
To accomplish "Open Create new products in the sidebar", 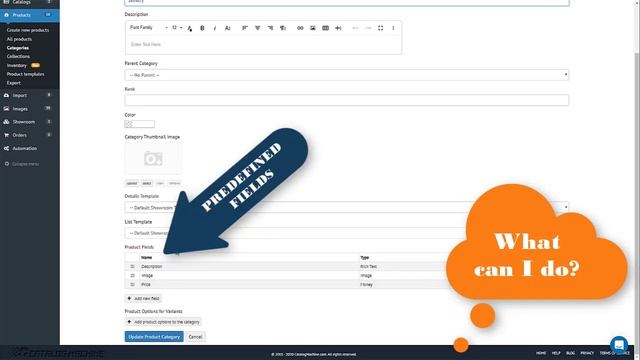I will (x=28, y=30).
